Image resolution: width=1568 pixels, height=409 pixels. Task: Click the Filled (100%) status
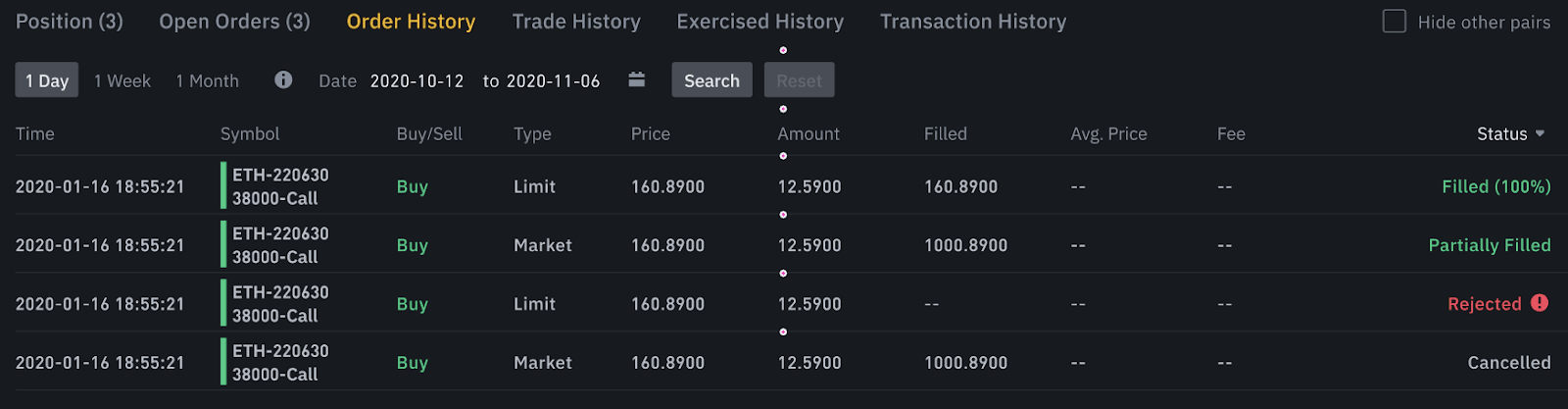[x=1496, y=186]
